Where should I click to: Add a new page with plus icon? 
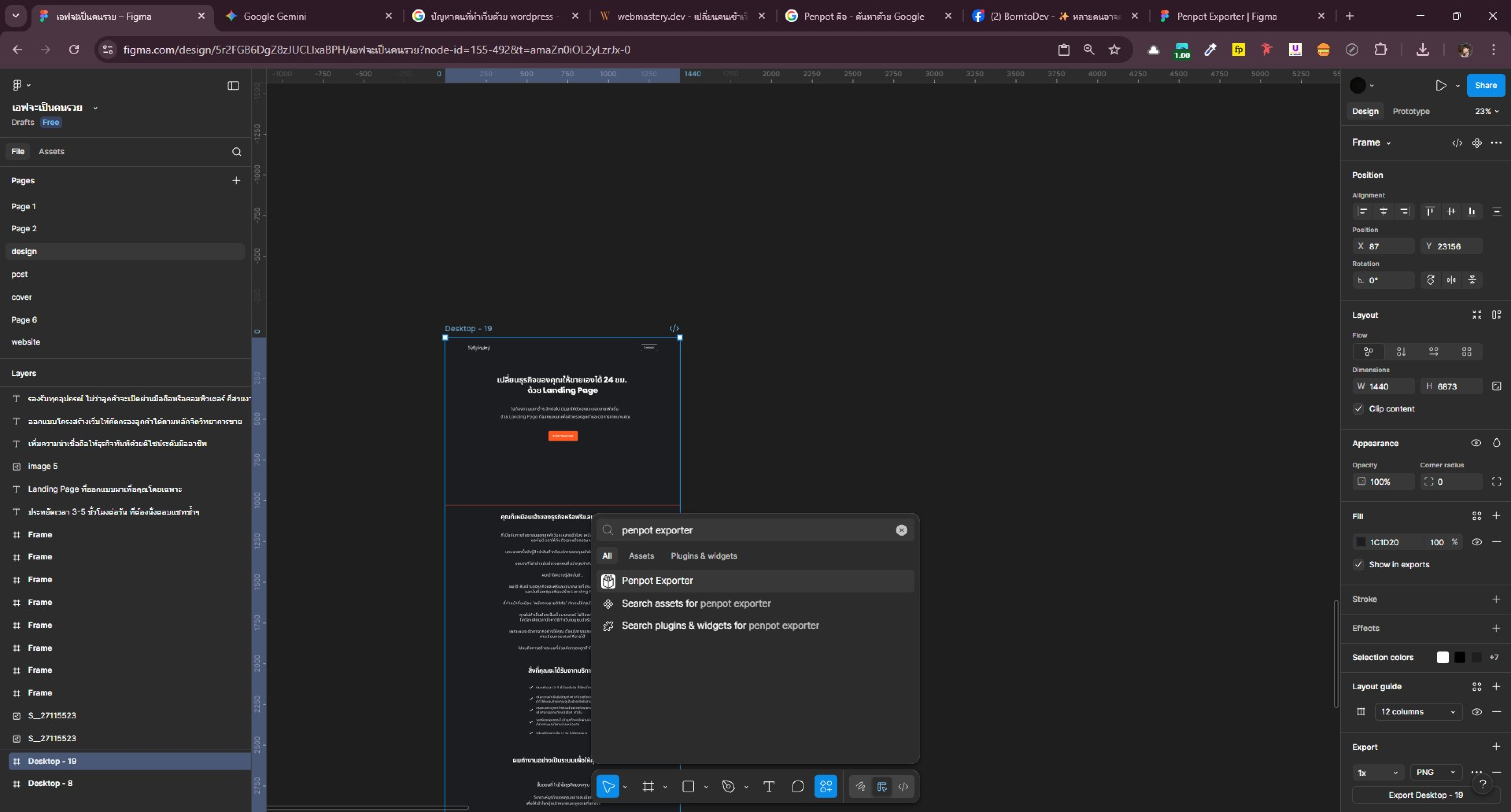236,181
